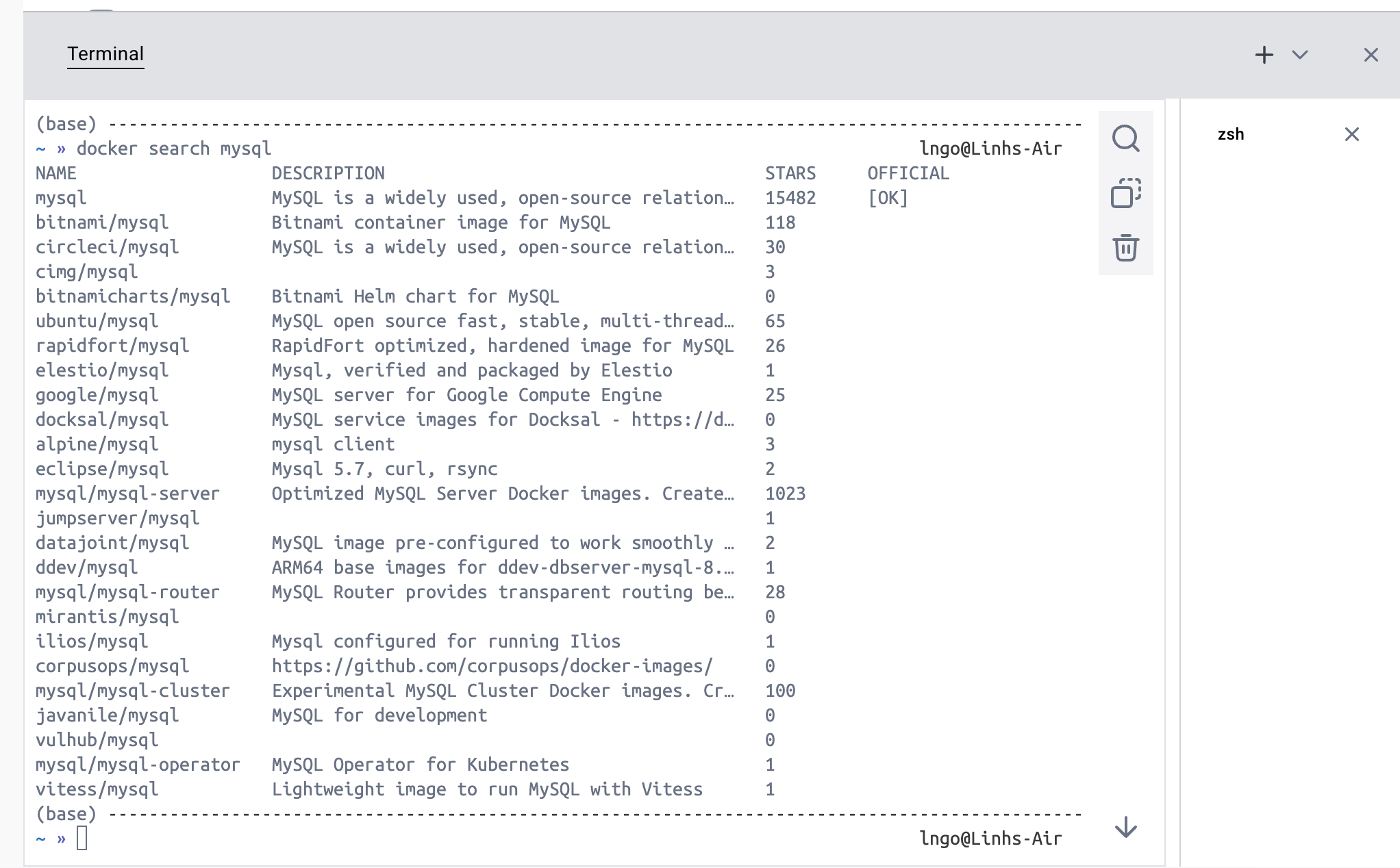Click the mysql/mysql-operator result name
The height and width of the screenshot is (868, 1400).
pyautogui.click(x=138, y=765)
